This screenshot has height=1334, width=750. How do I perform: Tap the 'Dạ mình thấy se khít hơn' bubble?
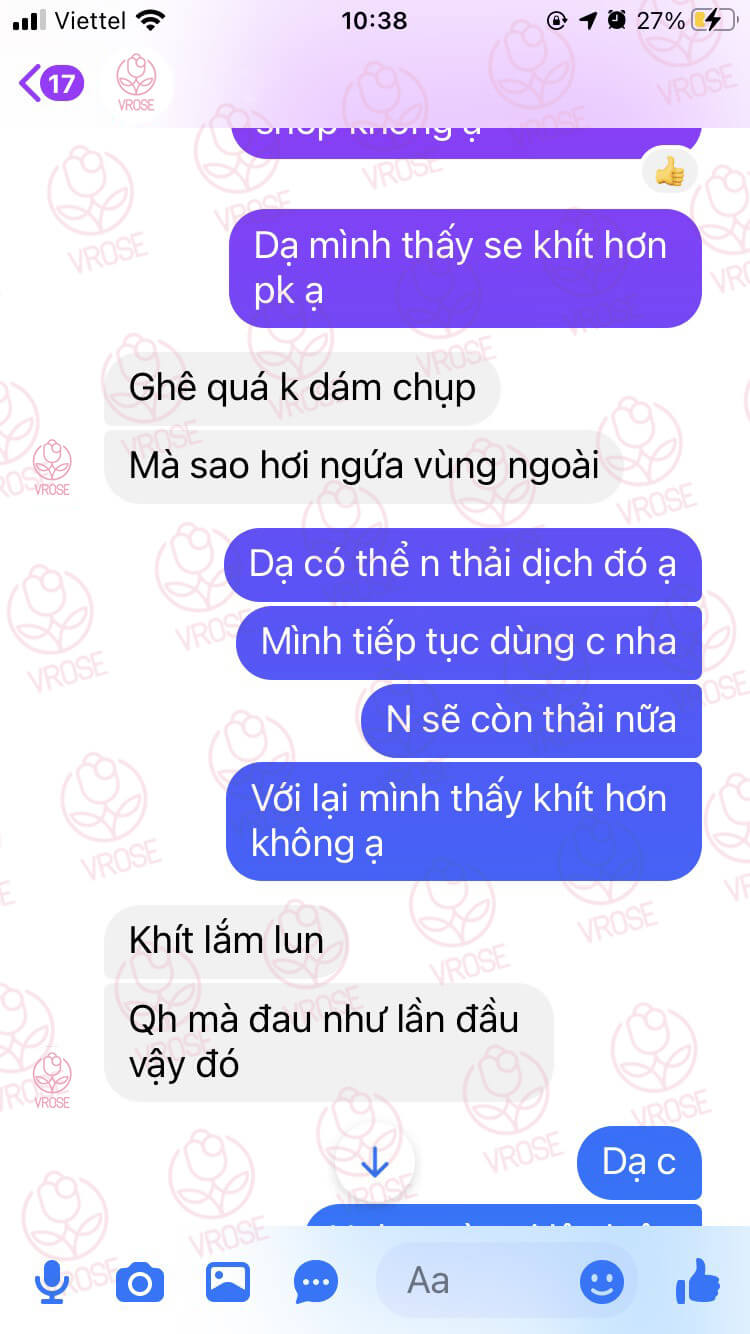tap(465, 268)
